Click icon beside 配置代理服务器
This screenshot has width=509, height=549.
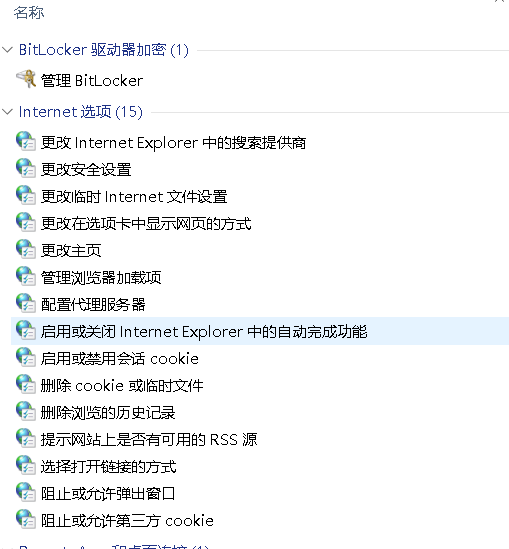tap(26, 303)
